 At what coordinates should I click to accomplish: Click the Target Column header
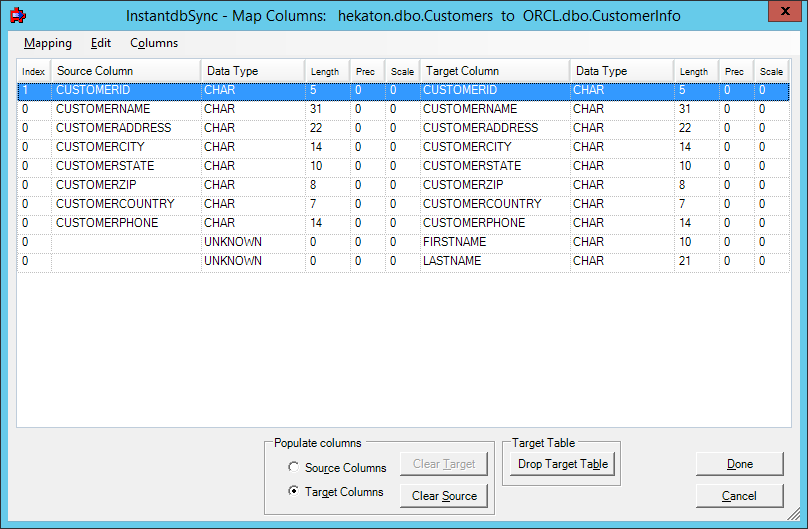tap(495, 71)
